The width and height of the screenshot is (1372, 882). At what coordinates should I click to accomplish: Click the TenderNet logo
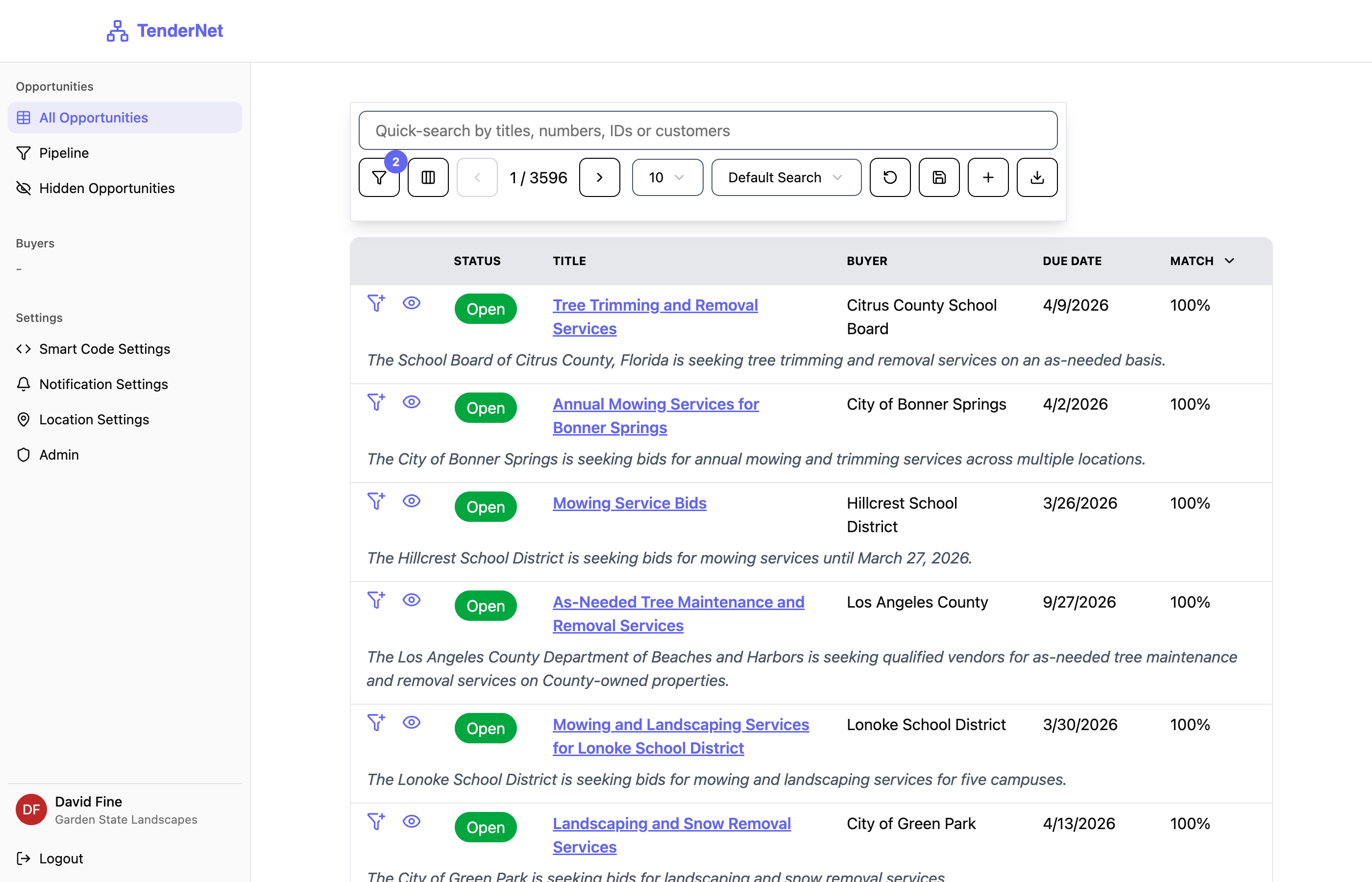(165, 30)
